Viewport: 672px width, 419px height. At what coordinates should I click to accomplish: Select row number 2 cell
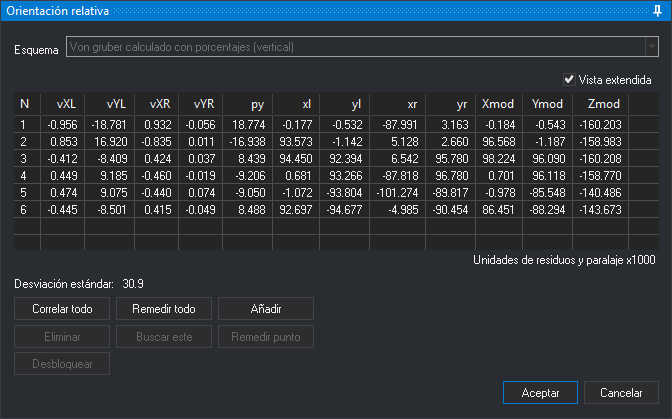click(27, 142)
